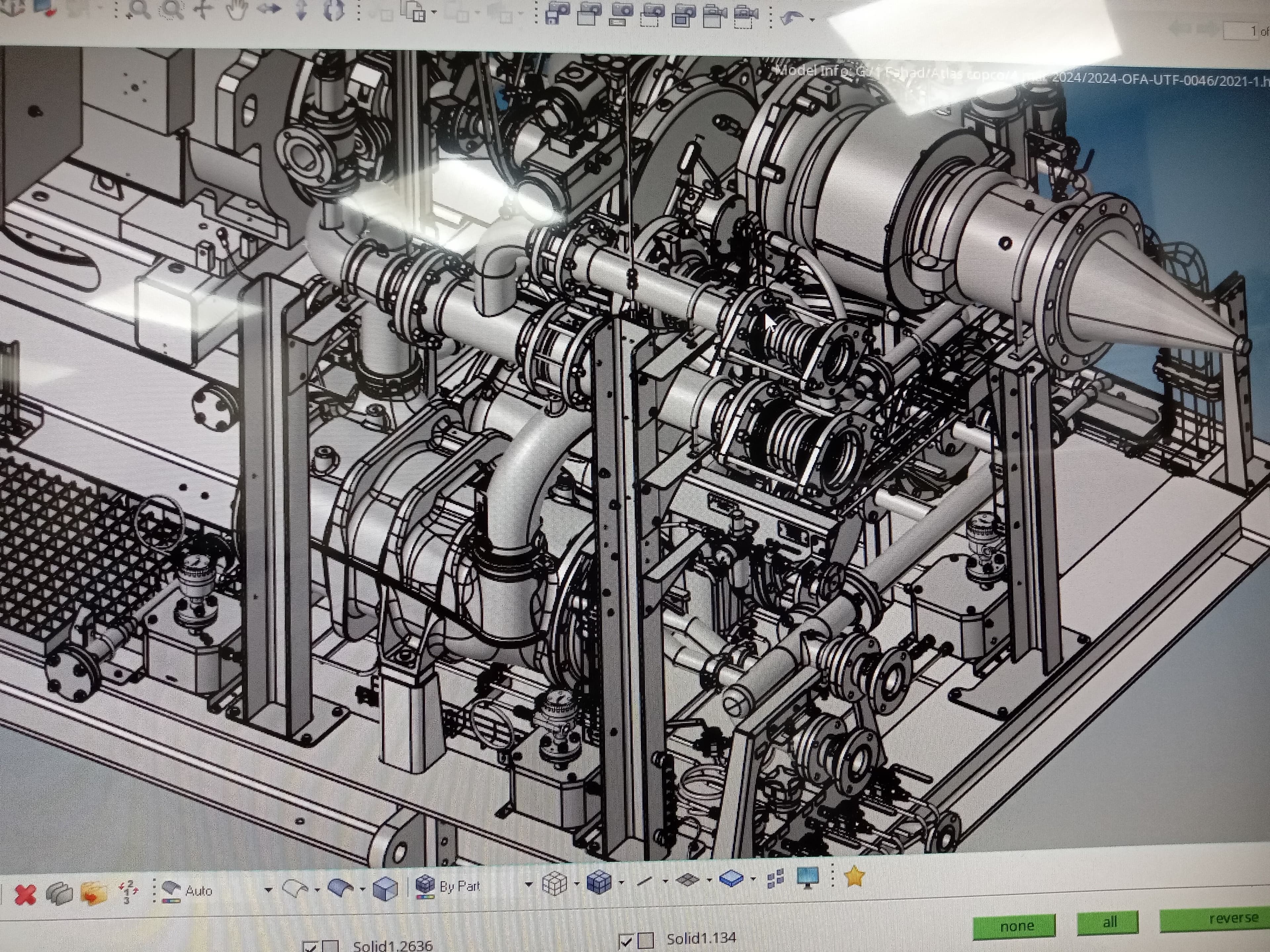Toggle the checked box for Solid1.2636
1270x952 pixels.
point(311,947)
